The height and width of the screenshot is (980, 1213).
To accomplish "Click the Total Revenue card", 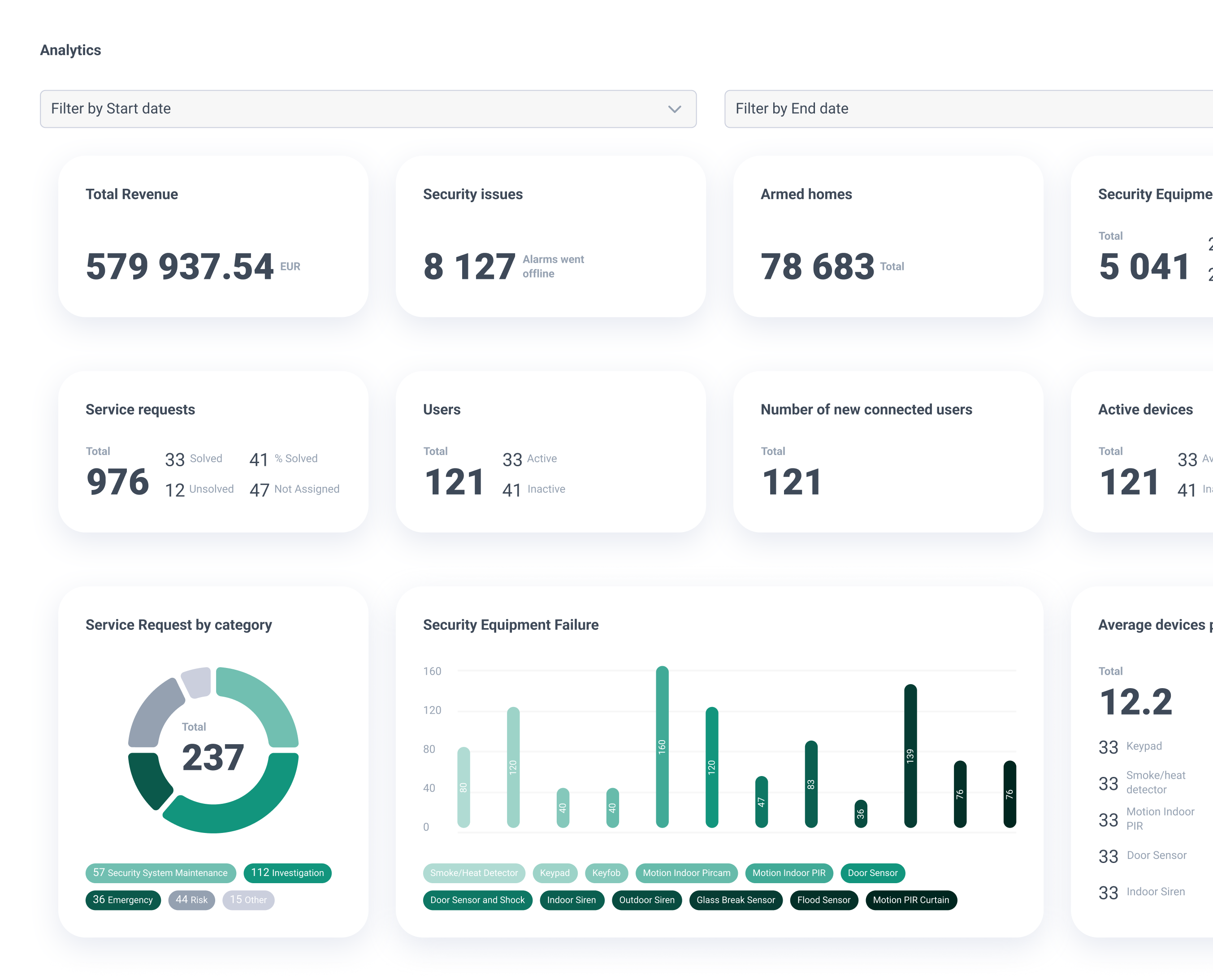I will (x=213, y=237).
